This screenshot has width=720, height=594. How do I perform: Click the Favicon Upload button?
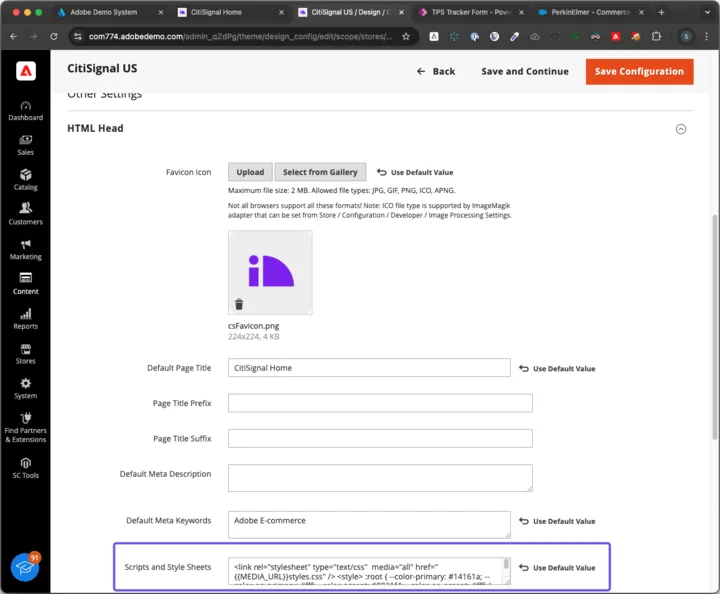[x=250, y=172]
